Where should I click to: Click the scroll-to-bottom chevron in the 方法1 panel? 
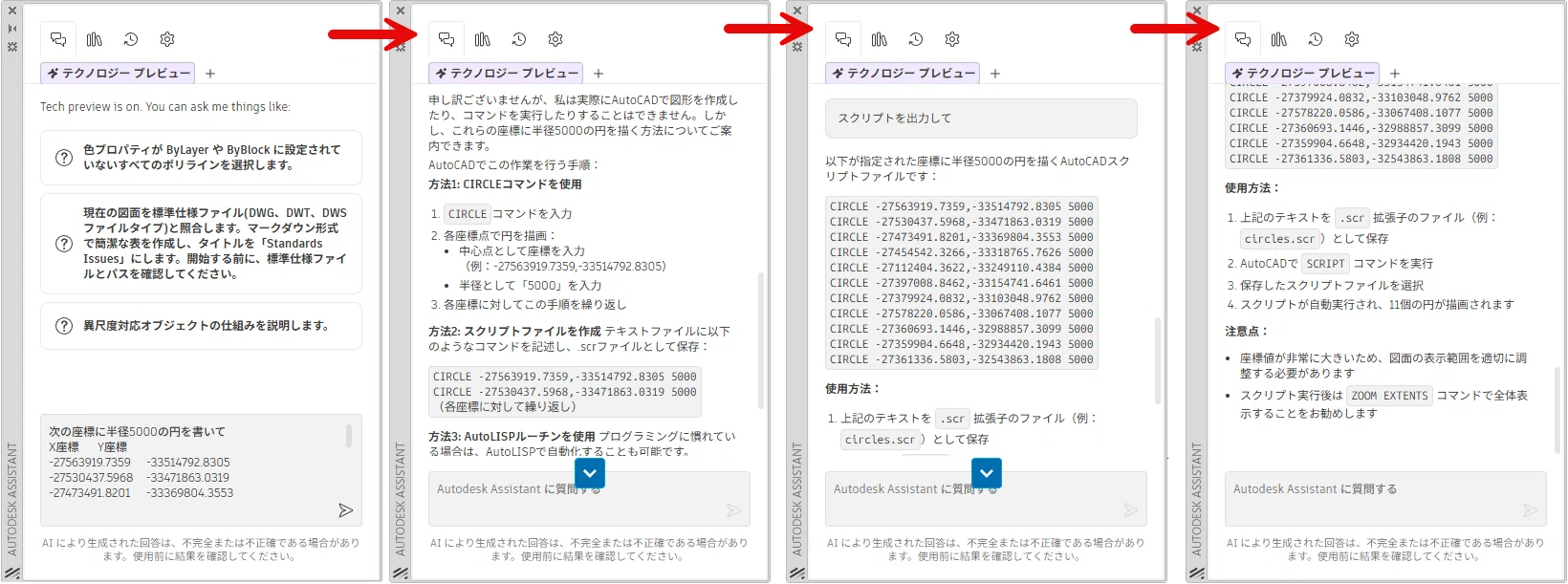[x=590, y=472]
